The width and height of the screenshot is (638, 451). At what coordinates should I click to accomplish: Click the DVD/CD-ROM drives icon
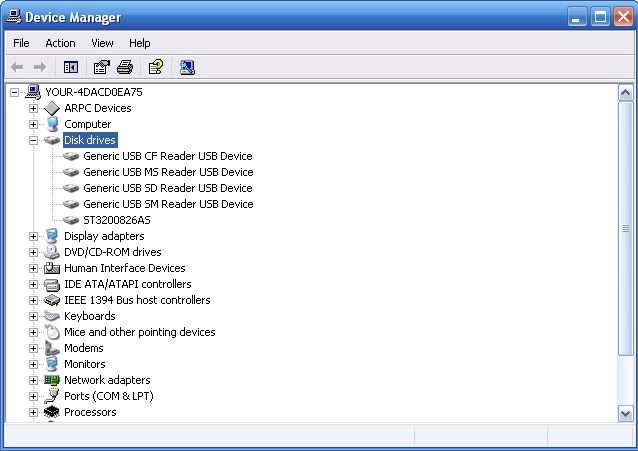52,252
